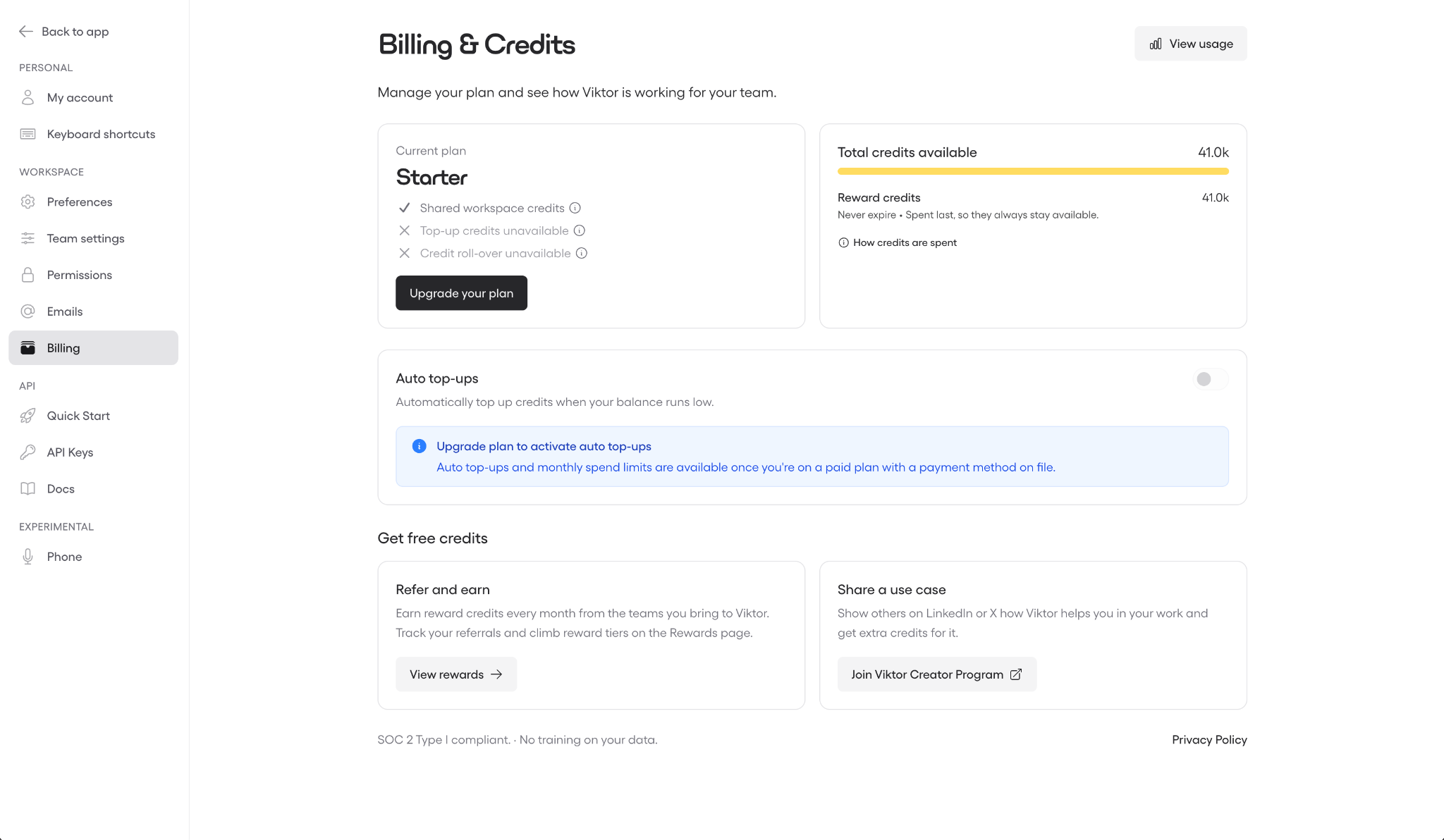Viewport: 1444px width, 840px height.
Task: Click the Back to app arrow icon
Action: point(26,31)
